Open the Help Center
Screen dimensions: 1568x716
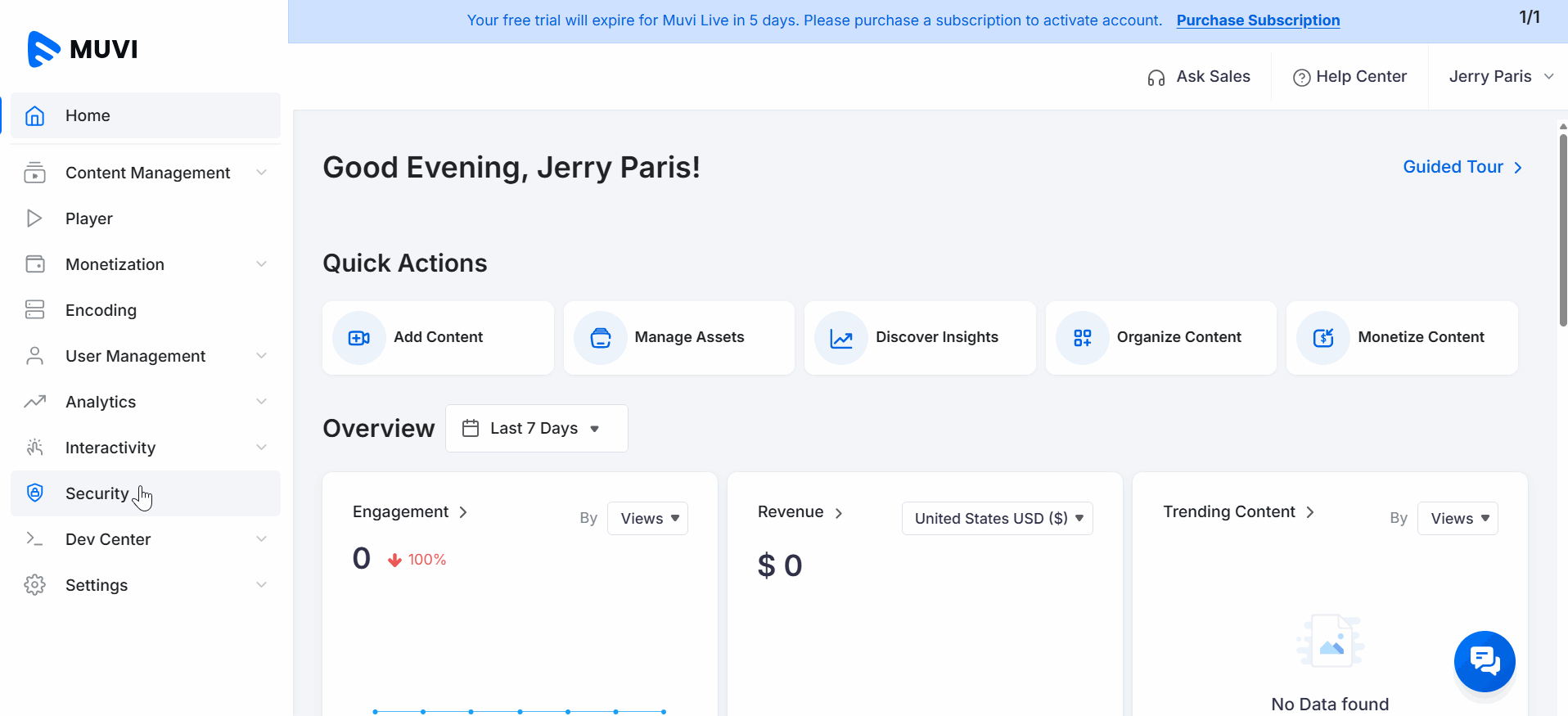click(x=1350, y=77)
